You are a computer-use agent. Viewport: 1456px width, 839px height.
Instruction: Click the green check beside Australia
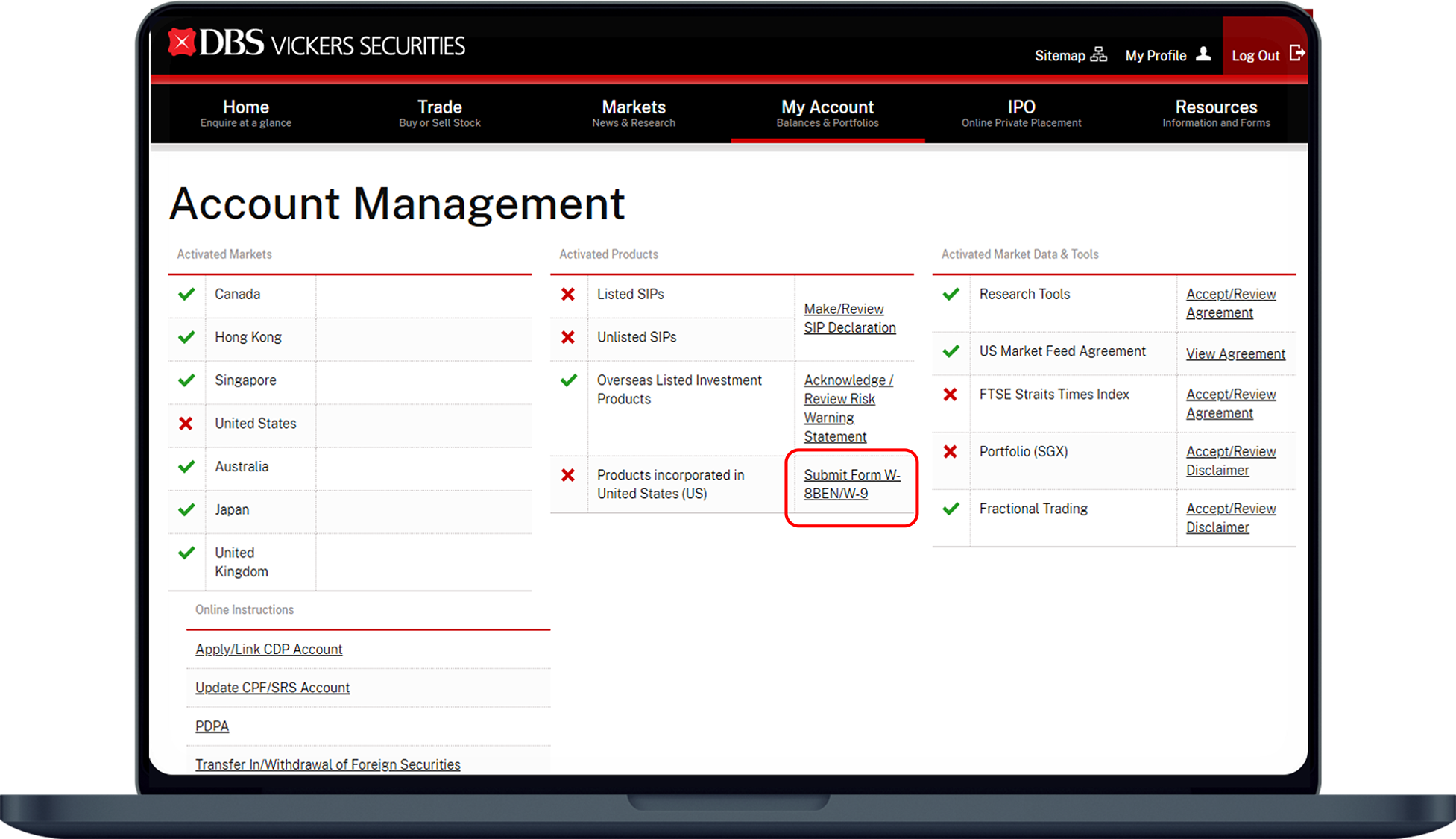coord(186,467)
